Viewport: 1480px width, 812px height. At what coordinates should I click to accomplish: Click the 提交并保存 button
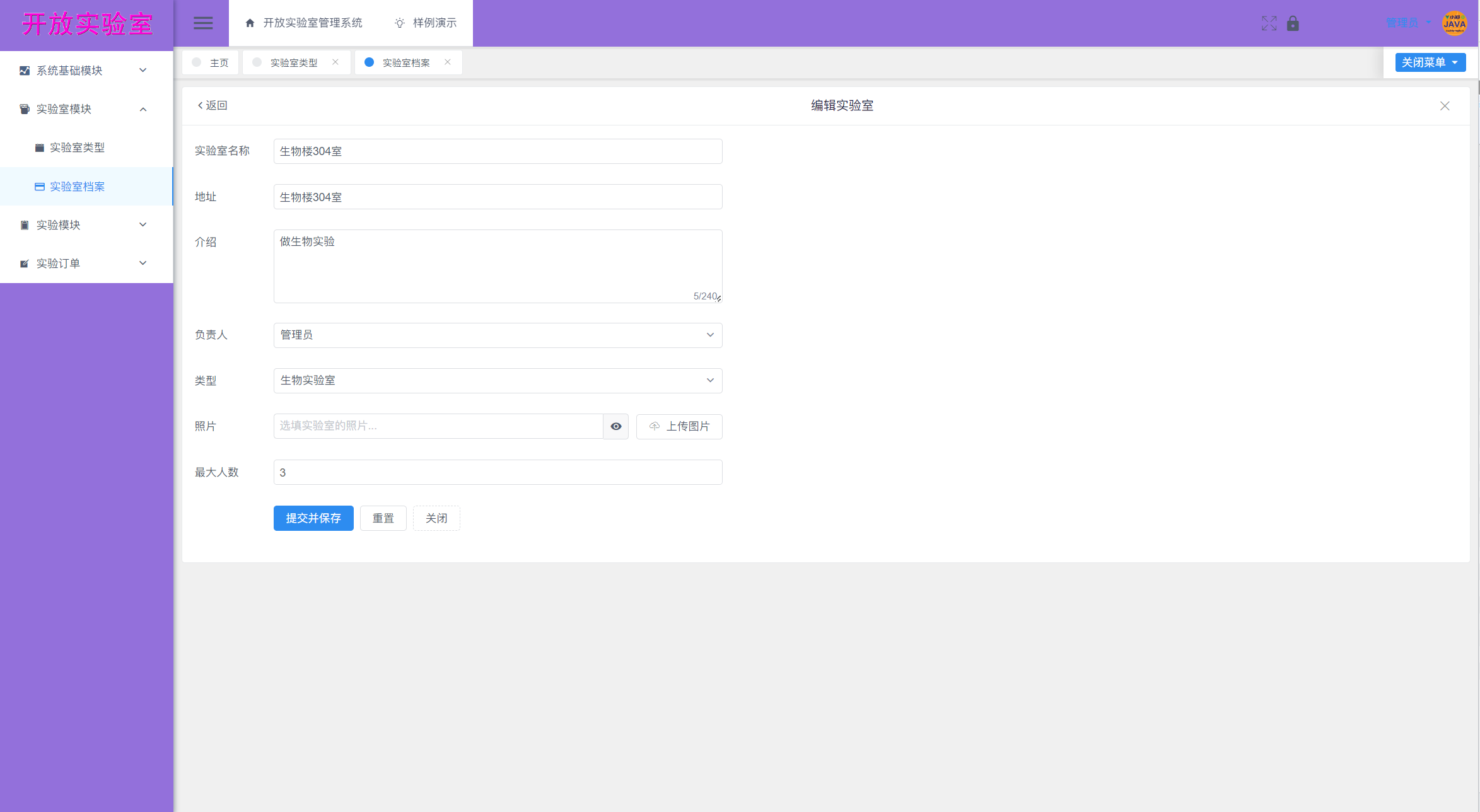pyautogui.click(x=313, y=518)
